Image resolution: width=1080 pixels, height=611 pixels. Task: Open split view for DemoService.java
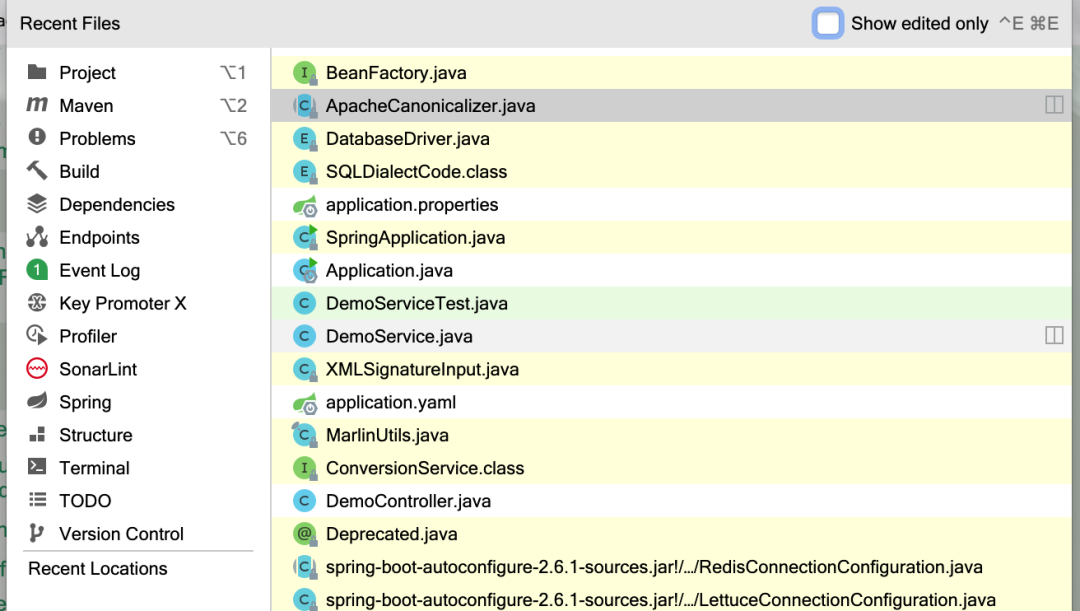point(1054,335)
